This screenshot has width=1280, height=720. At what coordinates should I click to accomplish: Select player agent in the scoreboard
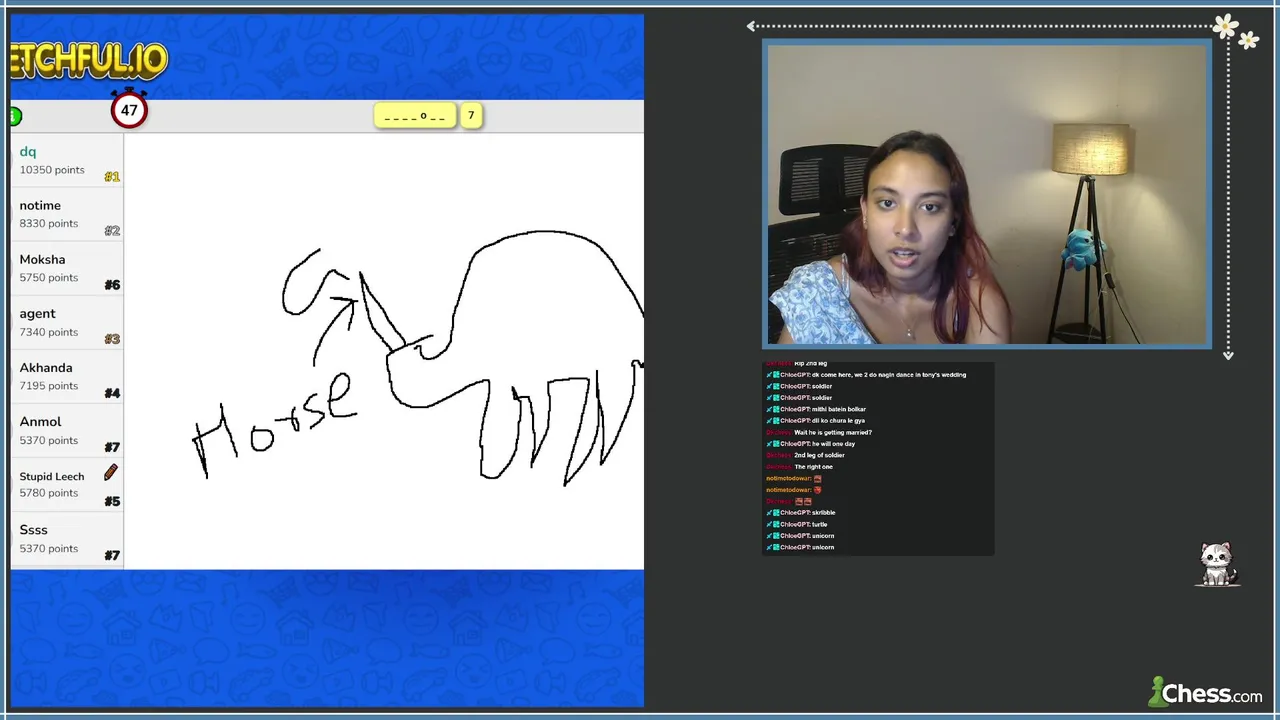point(67,322)
